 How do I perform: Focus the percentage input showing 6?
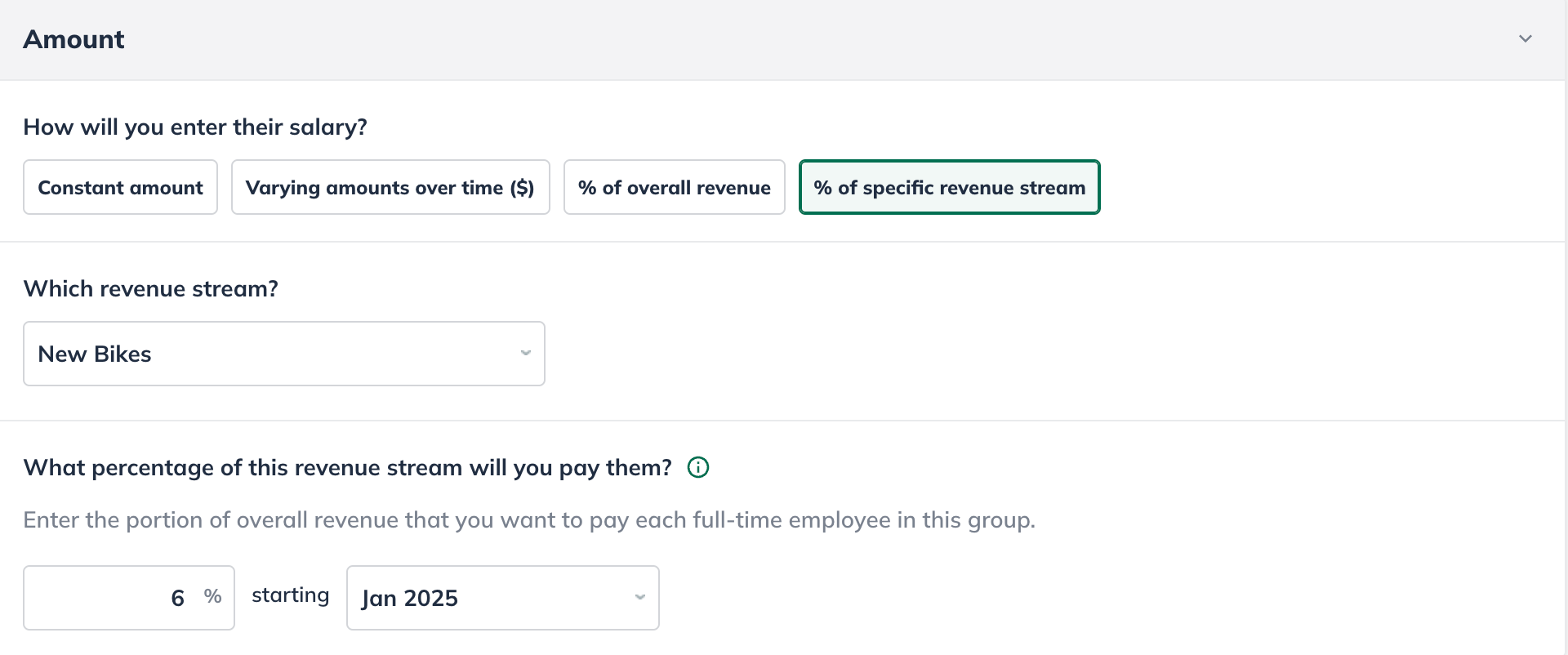[x=129, y=598]
